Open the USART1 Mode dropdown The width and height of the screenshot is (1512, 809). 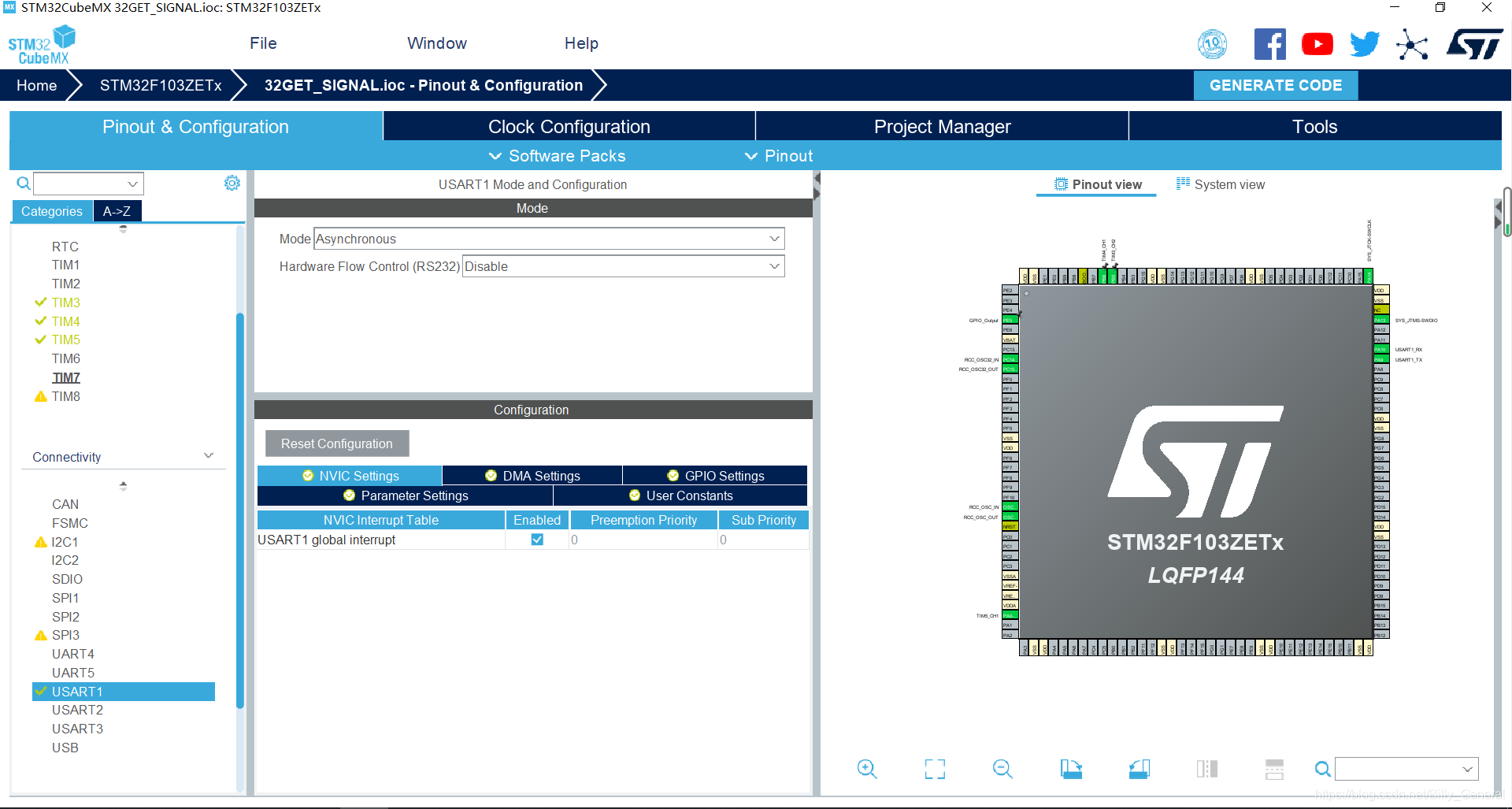pos(549,239)
